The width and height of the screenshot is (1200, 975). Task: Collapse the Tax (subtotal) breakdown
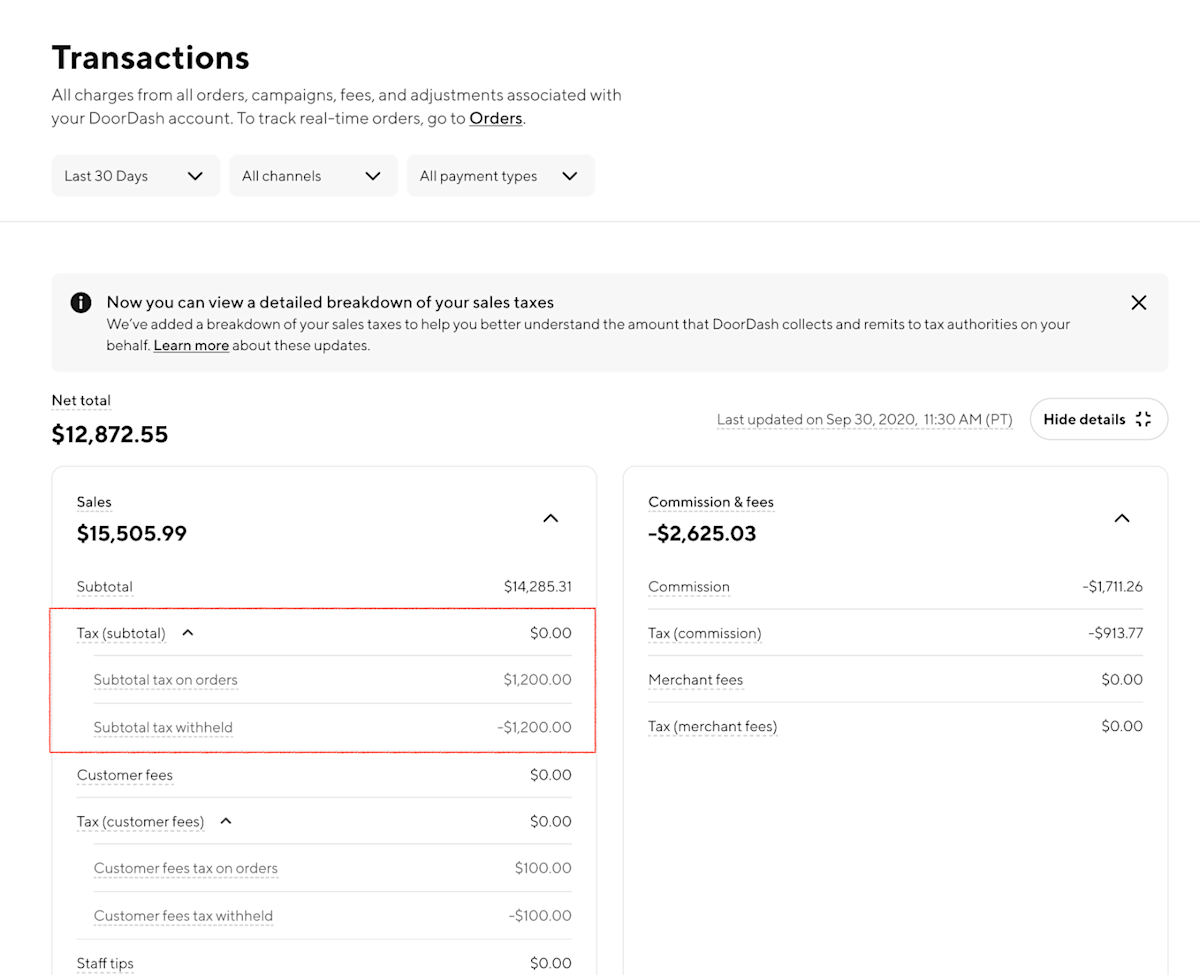186,632
